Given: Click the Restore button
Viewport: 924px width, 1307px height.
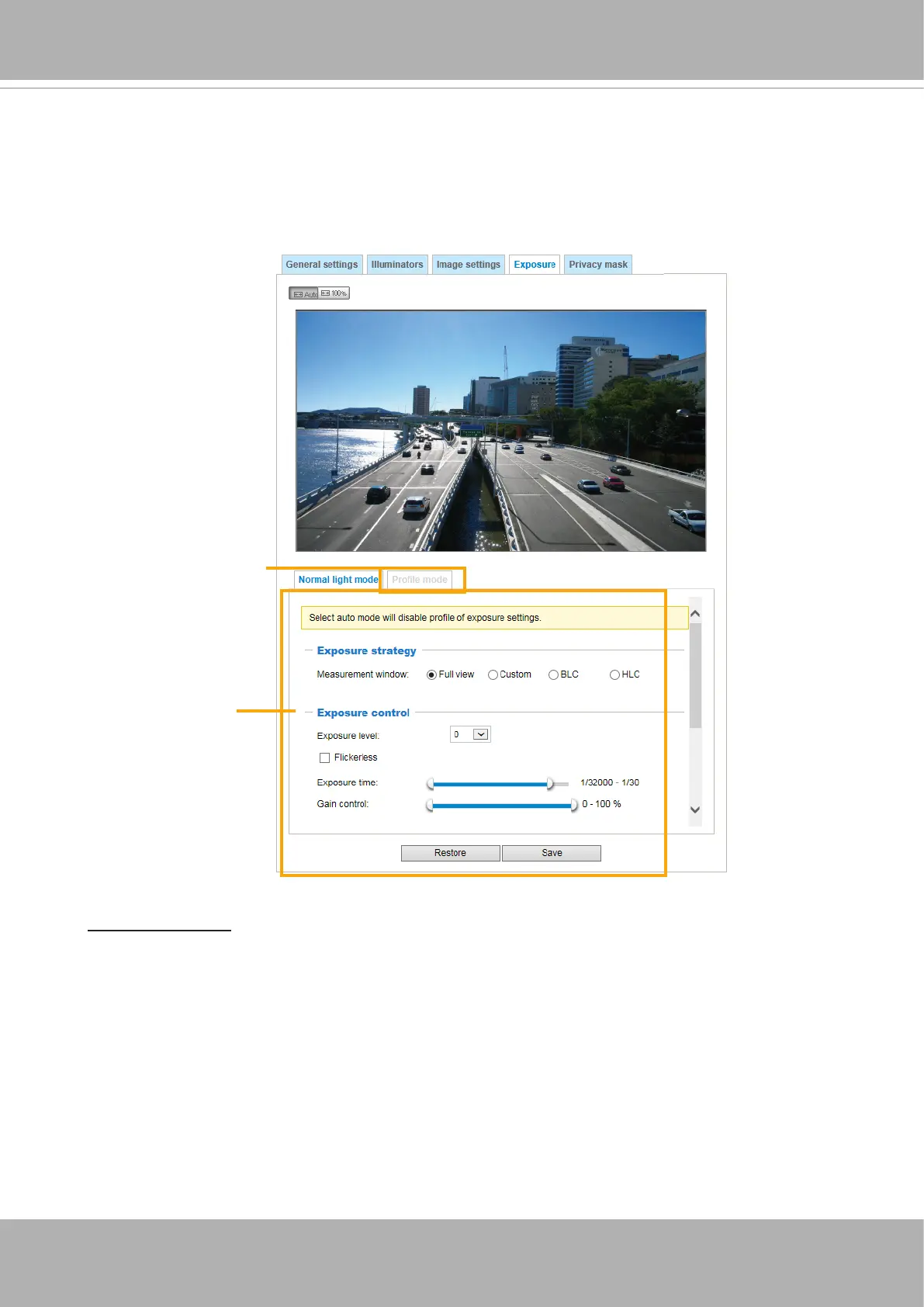Looking at the screenshot, I should 451,853.
